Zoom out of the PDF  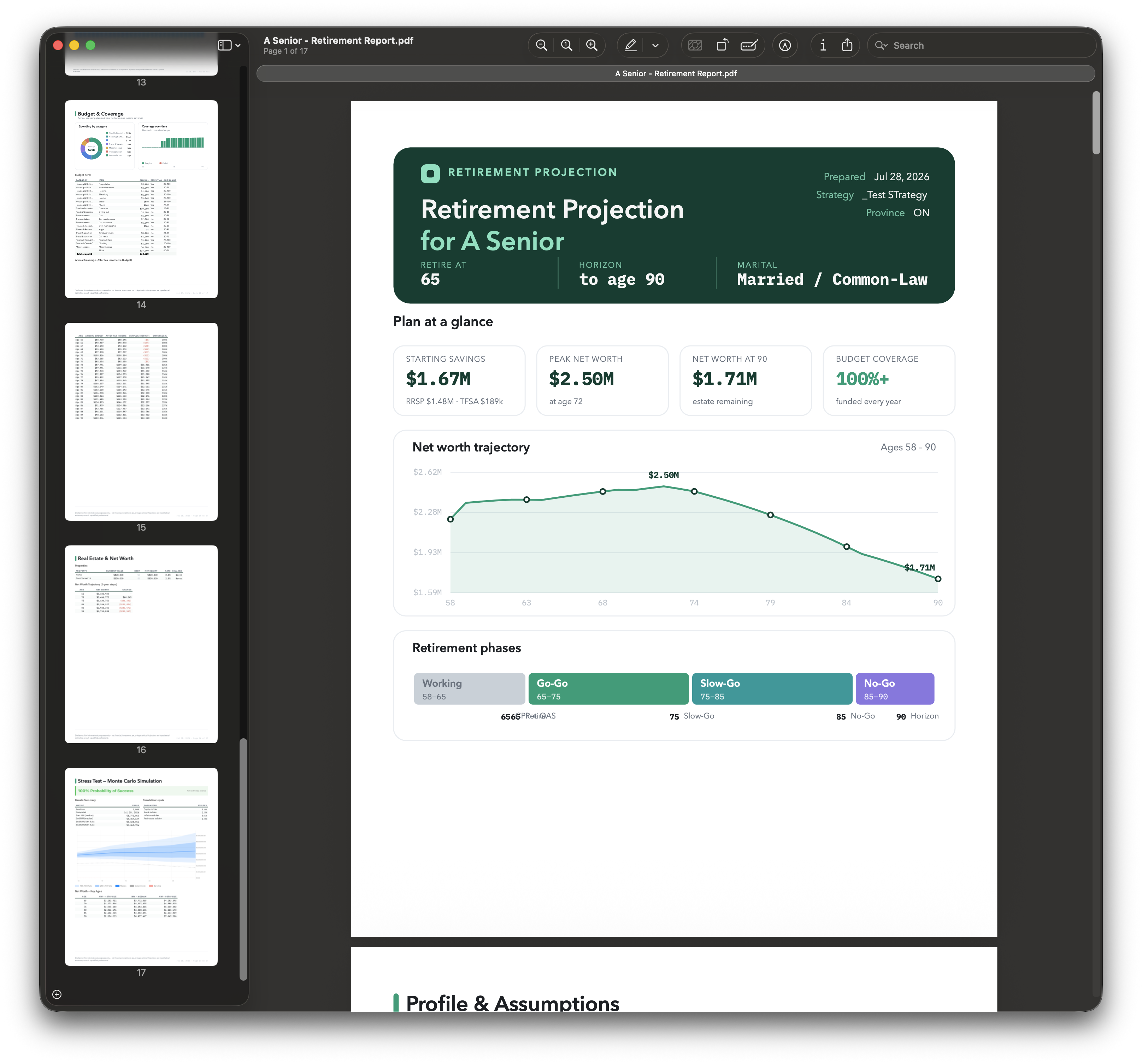click(541, 45)
